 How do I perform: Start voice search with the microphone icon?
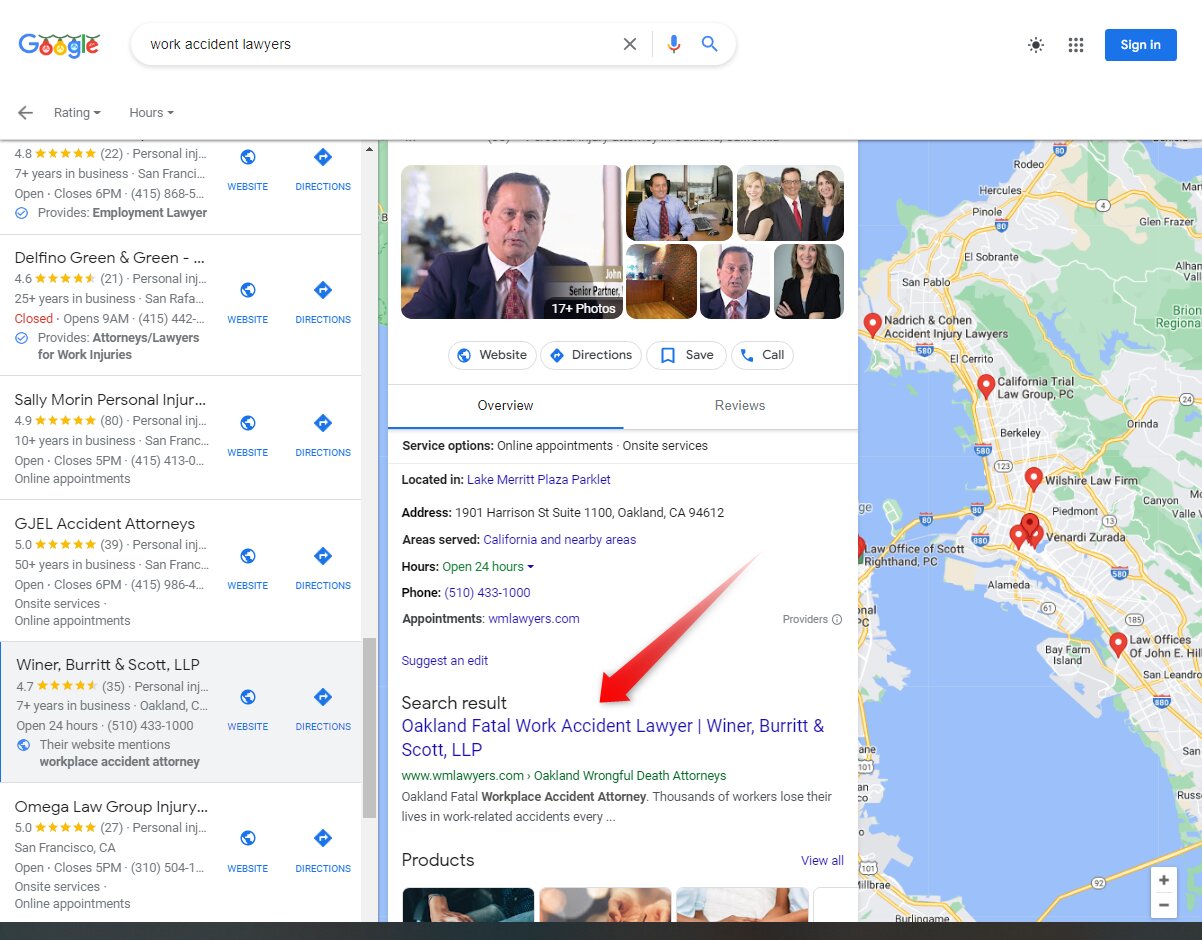(672, 44)
